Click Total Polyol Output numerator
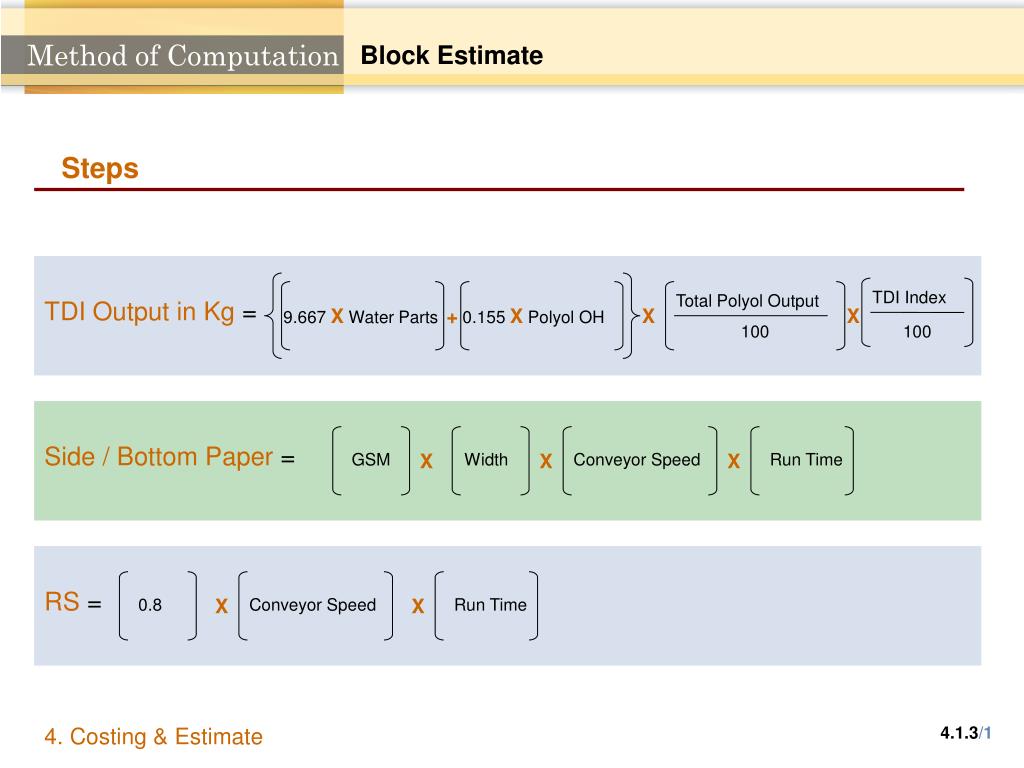Image resolution: width=1024 pixels, height=768 pixels. click(x=747, y=301)
